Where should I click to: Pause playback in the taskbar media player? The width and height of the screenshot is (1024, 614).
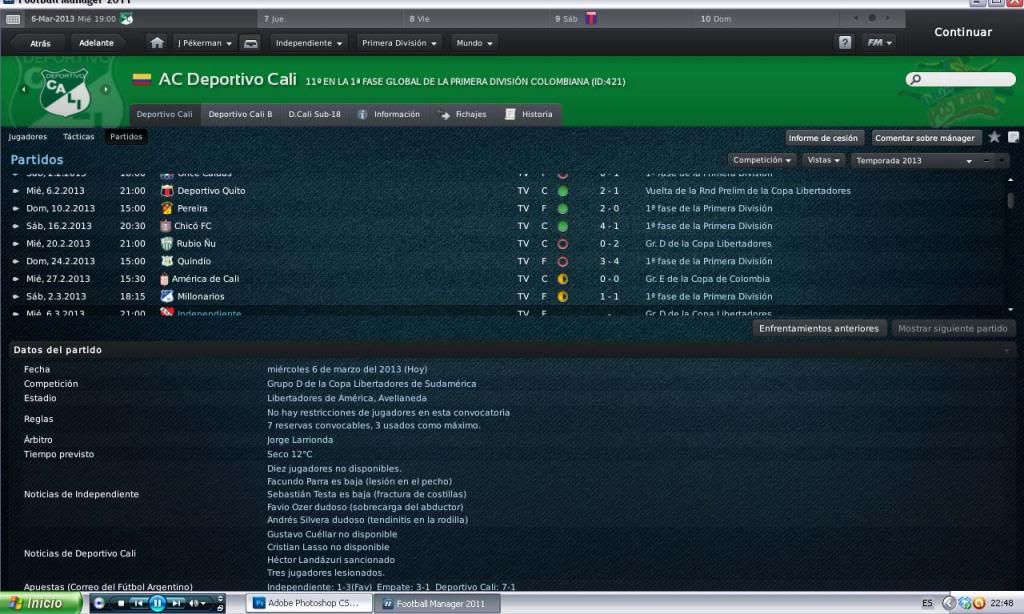[157, 604]
